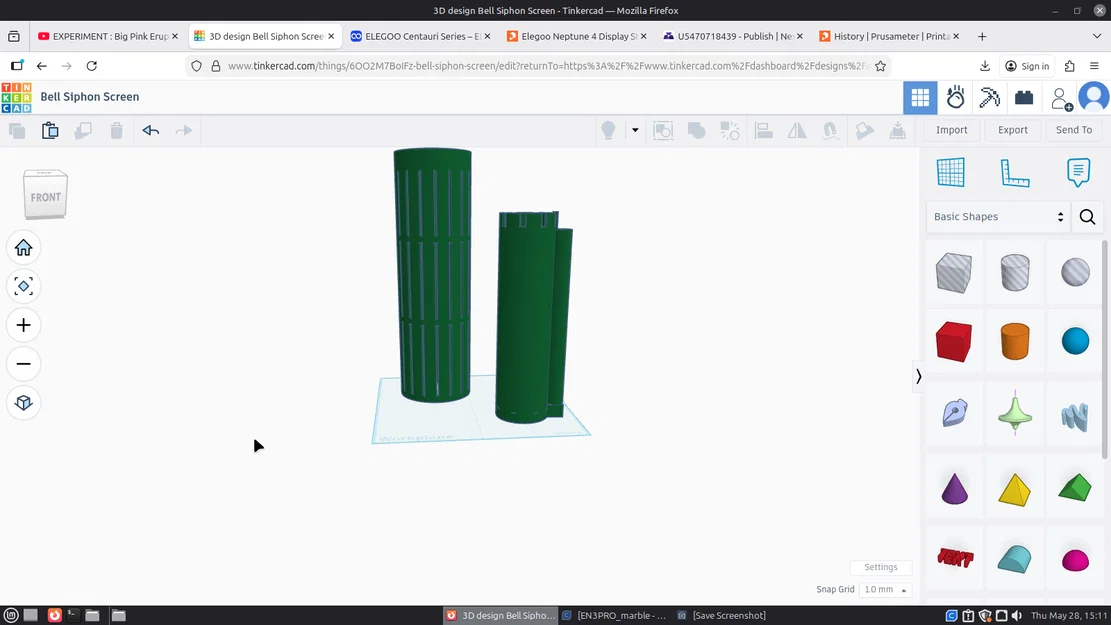Select the green Roof shape

(1075, 488)
